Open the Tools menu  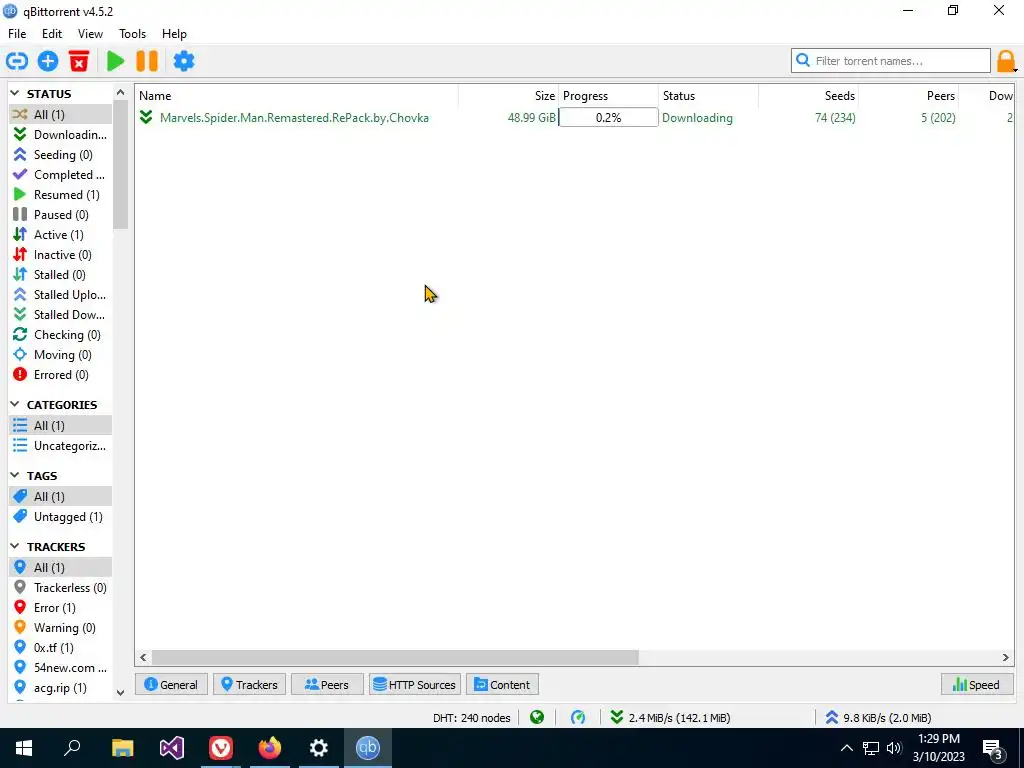(x=132, y=34)
